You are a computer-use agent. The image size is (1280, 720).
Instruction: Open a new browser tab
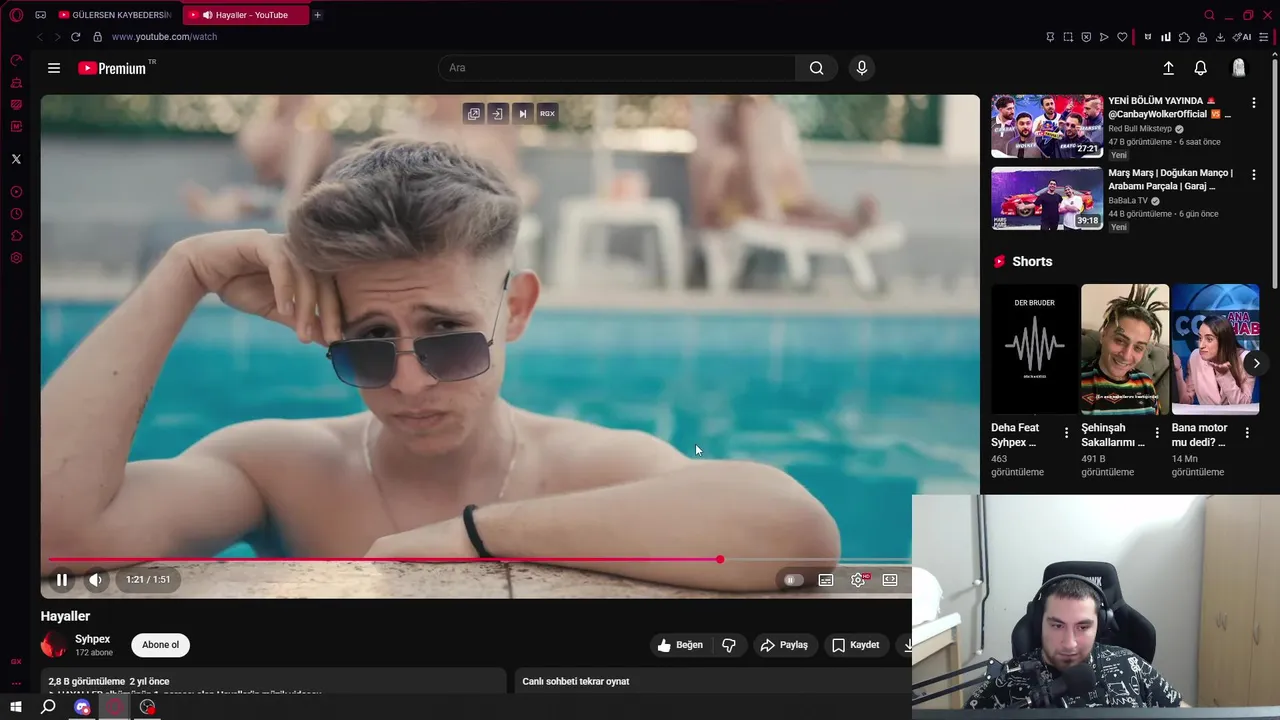point(318,15)
